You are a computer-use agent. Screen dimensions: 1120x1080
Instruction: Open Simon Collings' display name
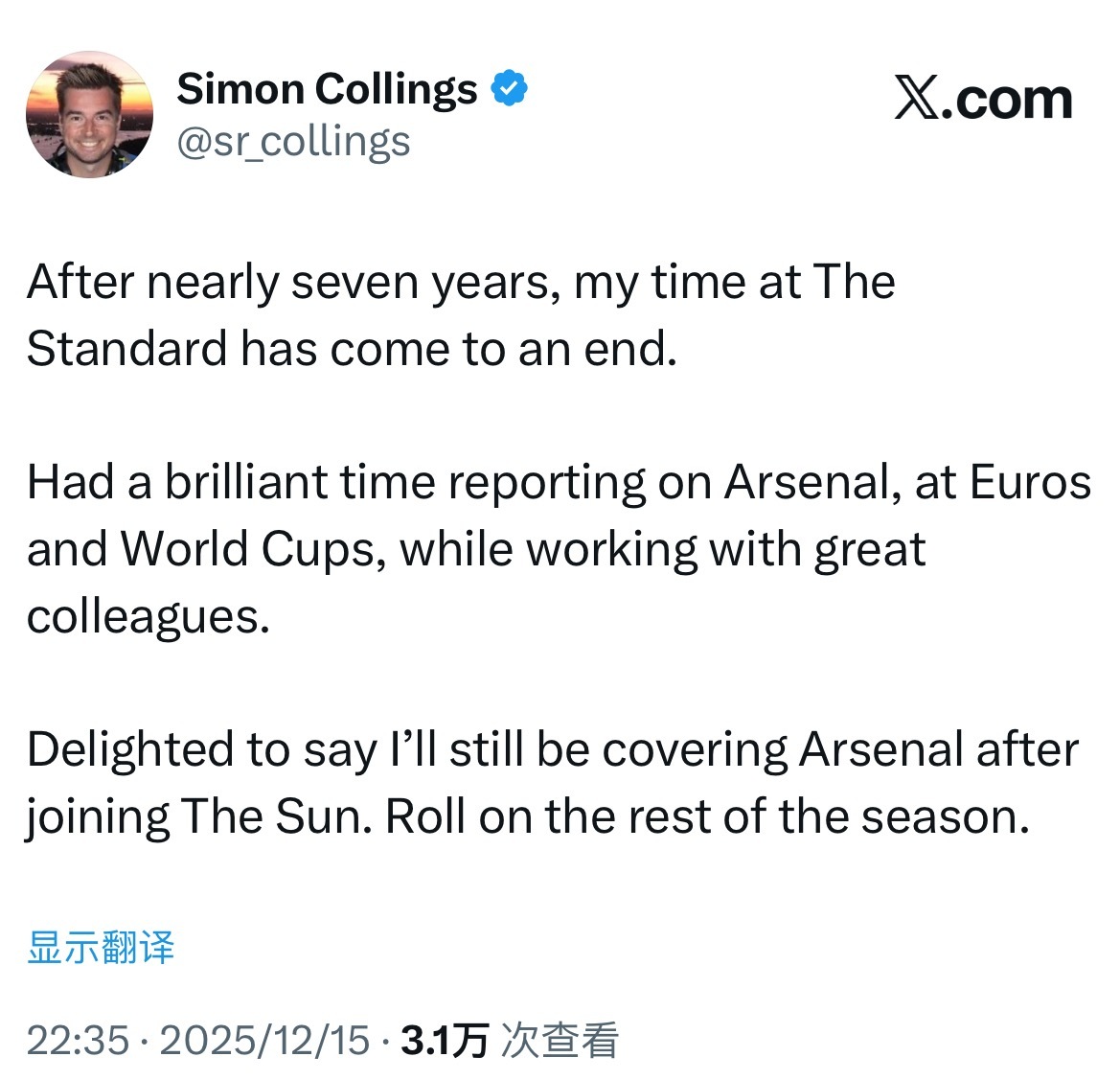pos(327,87)
